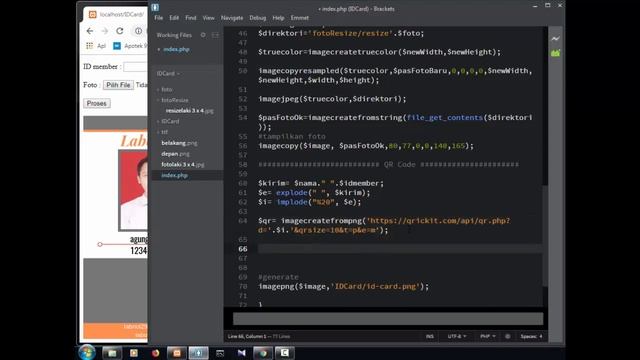Click line number 64 in the gutter
The height and width of the screenshot is (360, 640).
243,221
